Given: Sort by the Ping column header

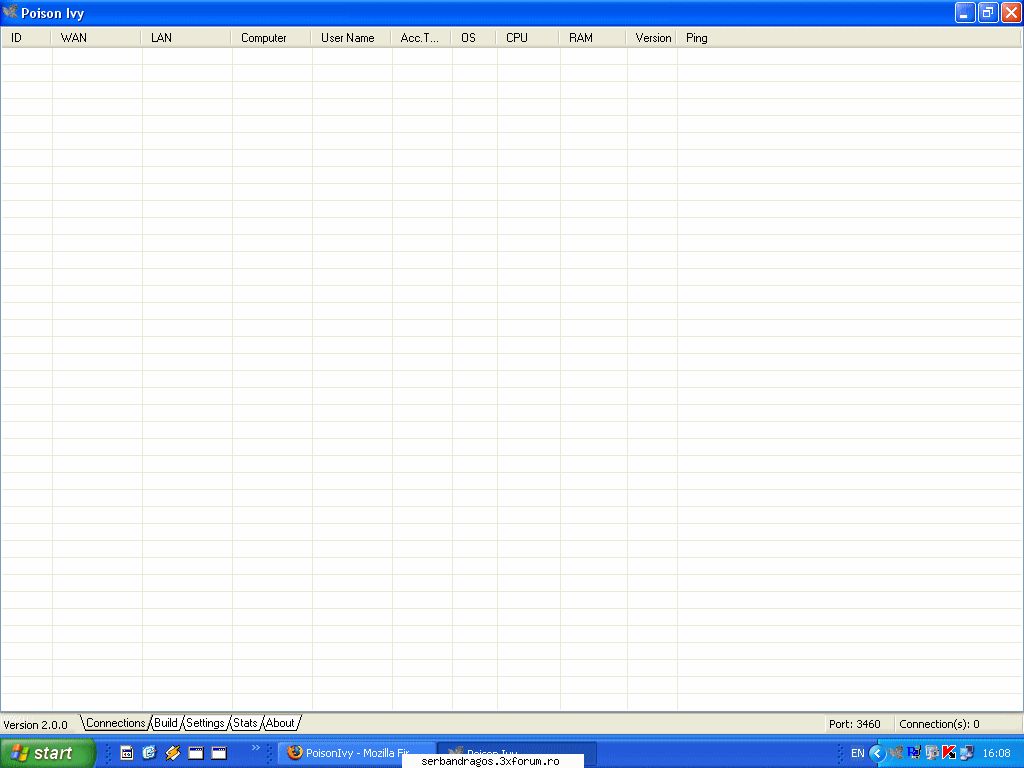Looking at the screenshot, I should 849,38.
